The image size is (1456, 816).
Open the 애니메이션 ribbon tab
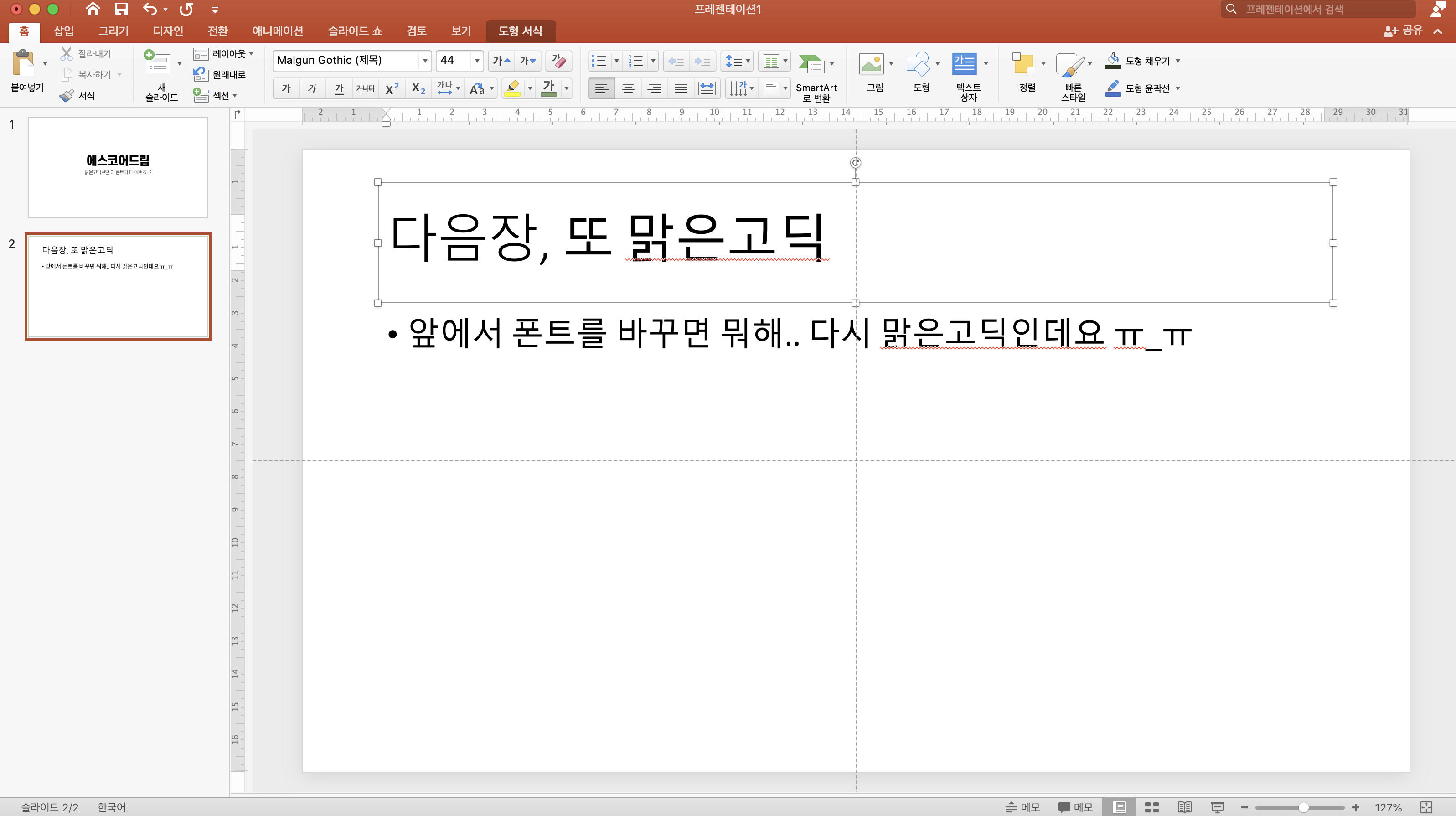click(278, 31)
